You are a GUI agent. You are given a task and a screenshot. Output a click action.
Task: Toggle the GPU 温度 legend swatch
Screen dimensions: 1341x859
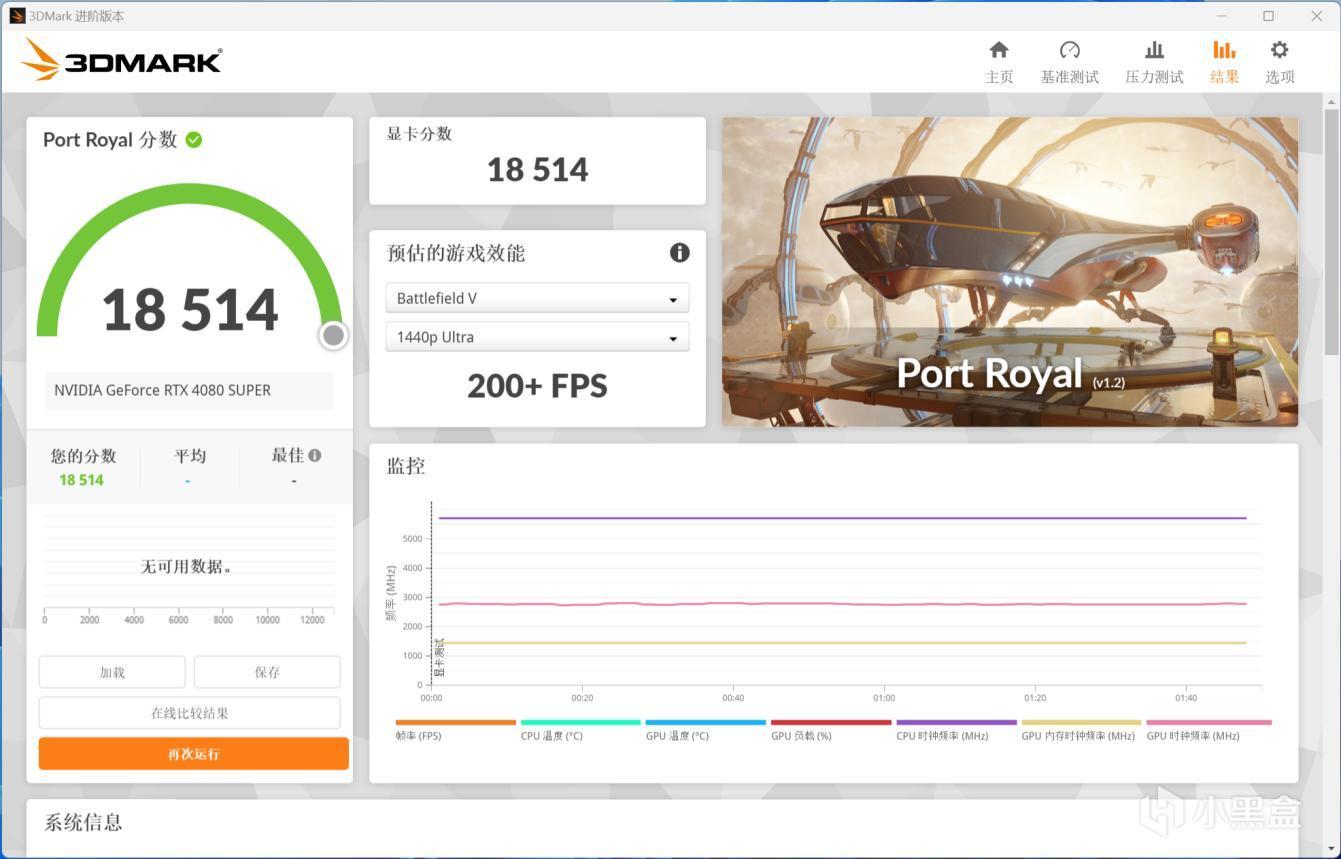(706, 722)
